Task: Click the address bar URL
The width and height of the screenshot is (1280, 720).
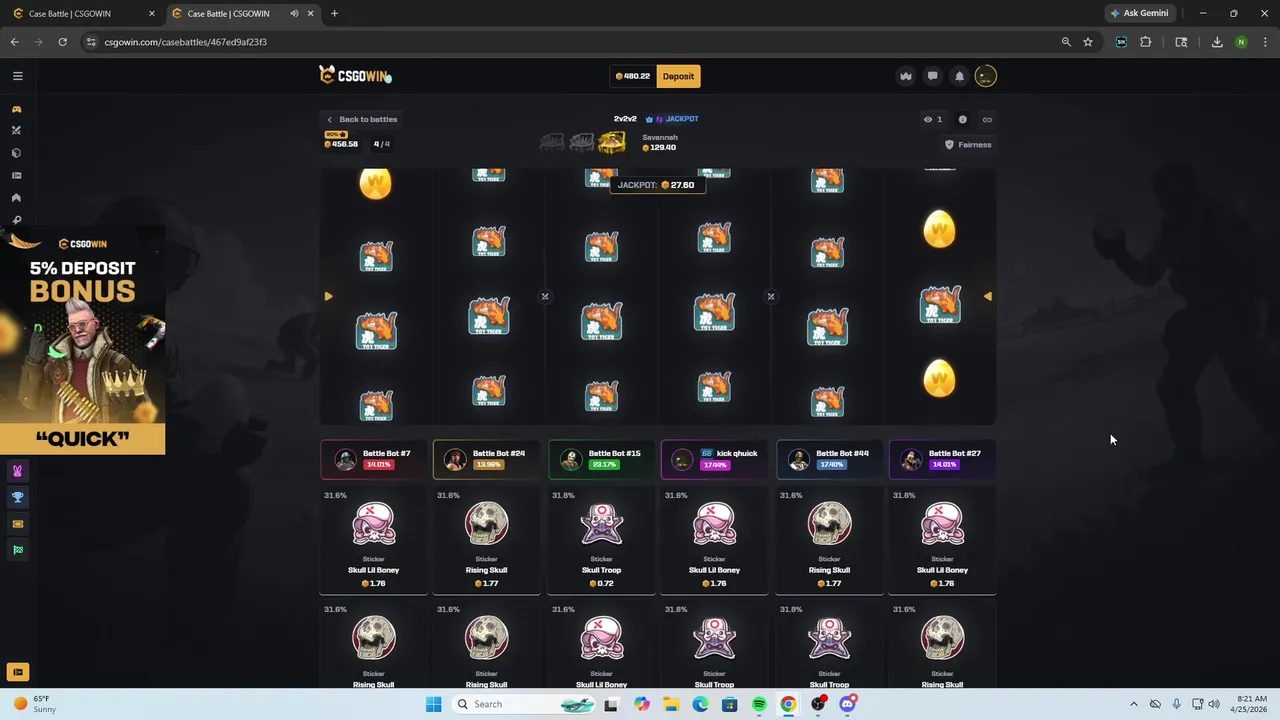Action: coord(185,42)
